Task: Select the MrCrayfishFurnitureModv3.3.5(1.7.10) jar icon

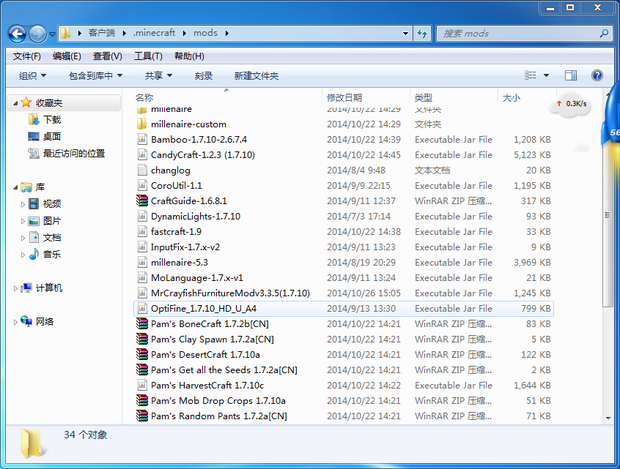Action: pyautogui.click(x=142, y=293)
